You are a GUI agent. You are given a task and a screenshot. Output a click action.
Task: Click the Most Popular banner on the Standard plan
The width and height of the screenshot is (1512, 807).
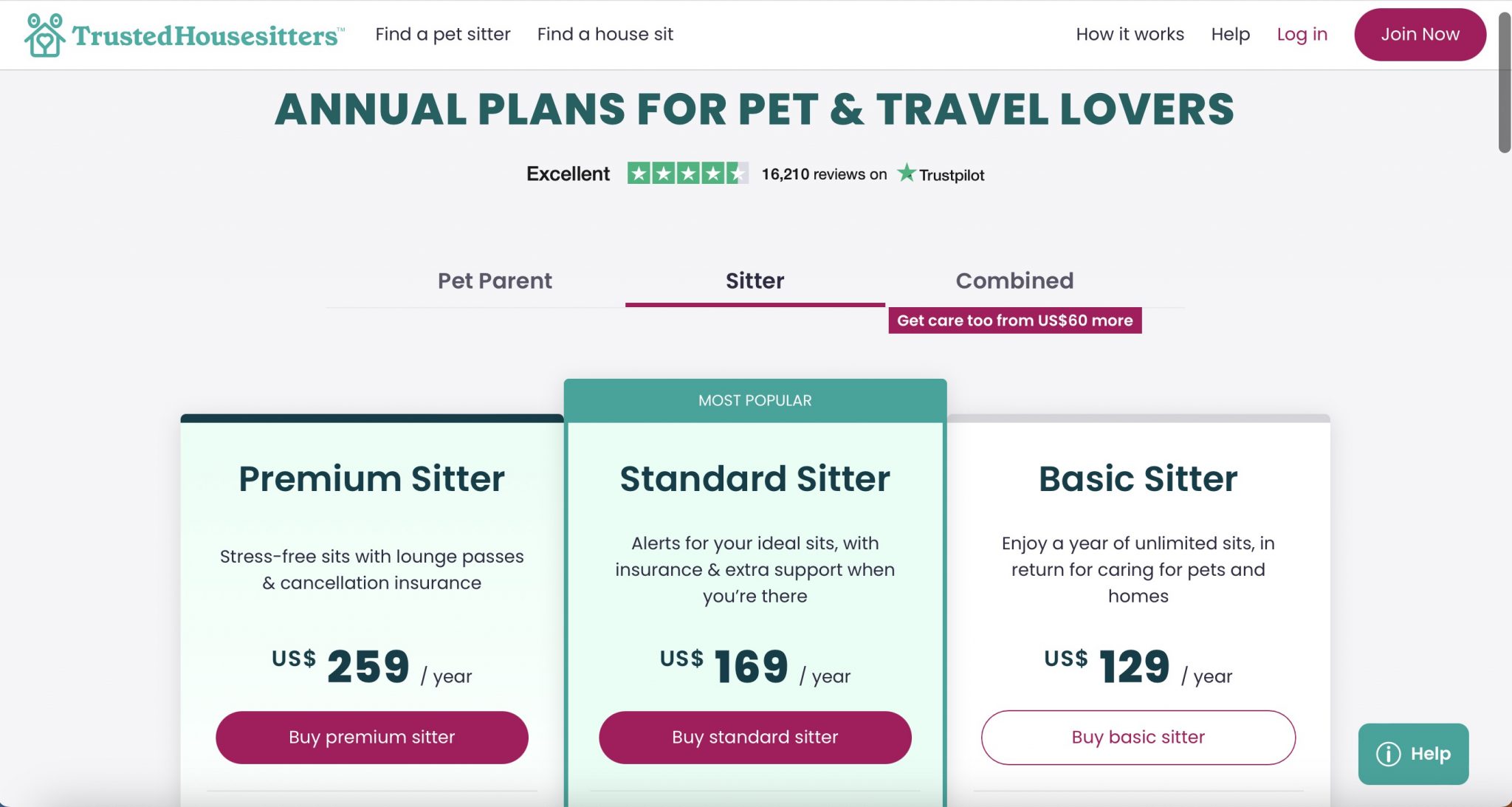pos(755,400)
